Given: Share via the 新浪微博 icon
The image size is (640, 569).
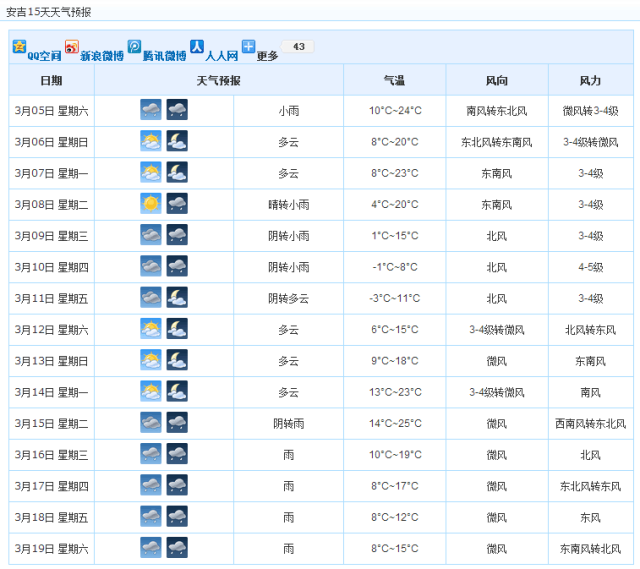Looking at the screenshot, I should [x=72, y=47].
